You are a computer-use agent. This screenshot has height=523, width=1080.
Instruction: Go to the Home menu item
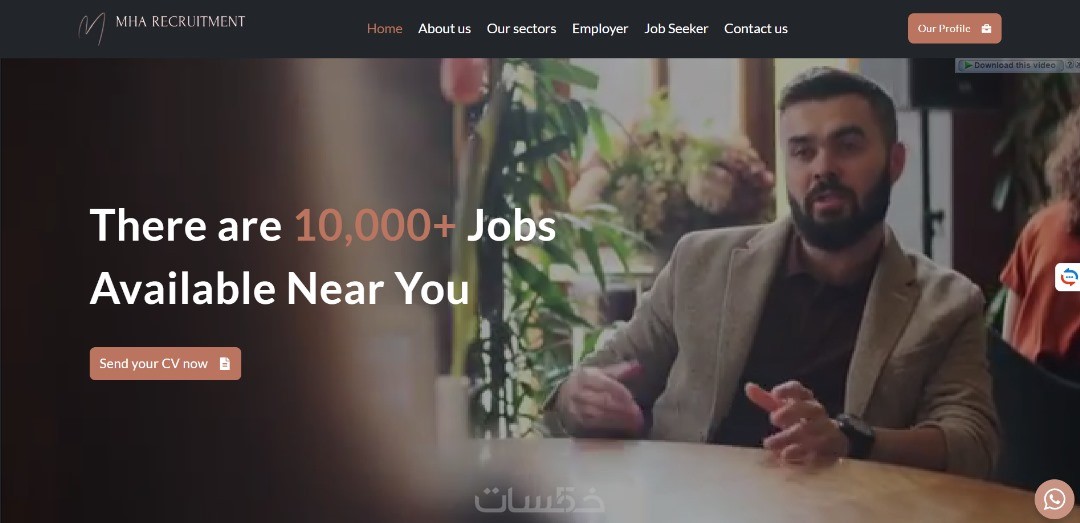point(384,28)
